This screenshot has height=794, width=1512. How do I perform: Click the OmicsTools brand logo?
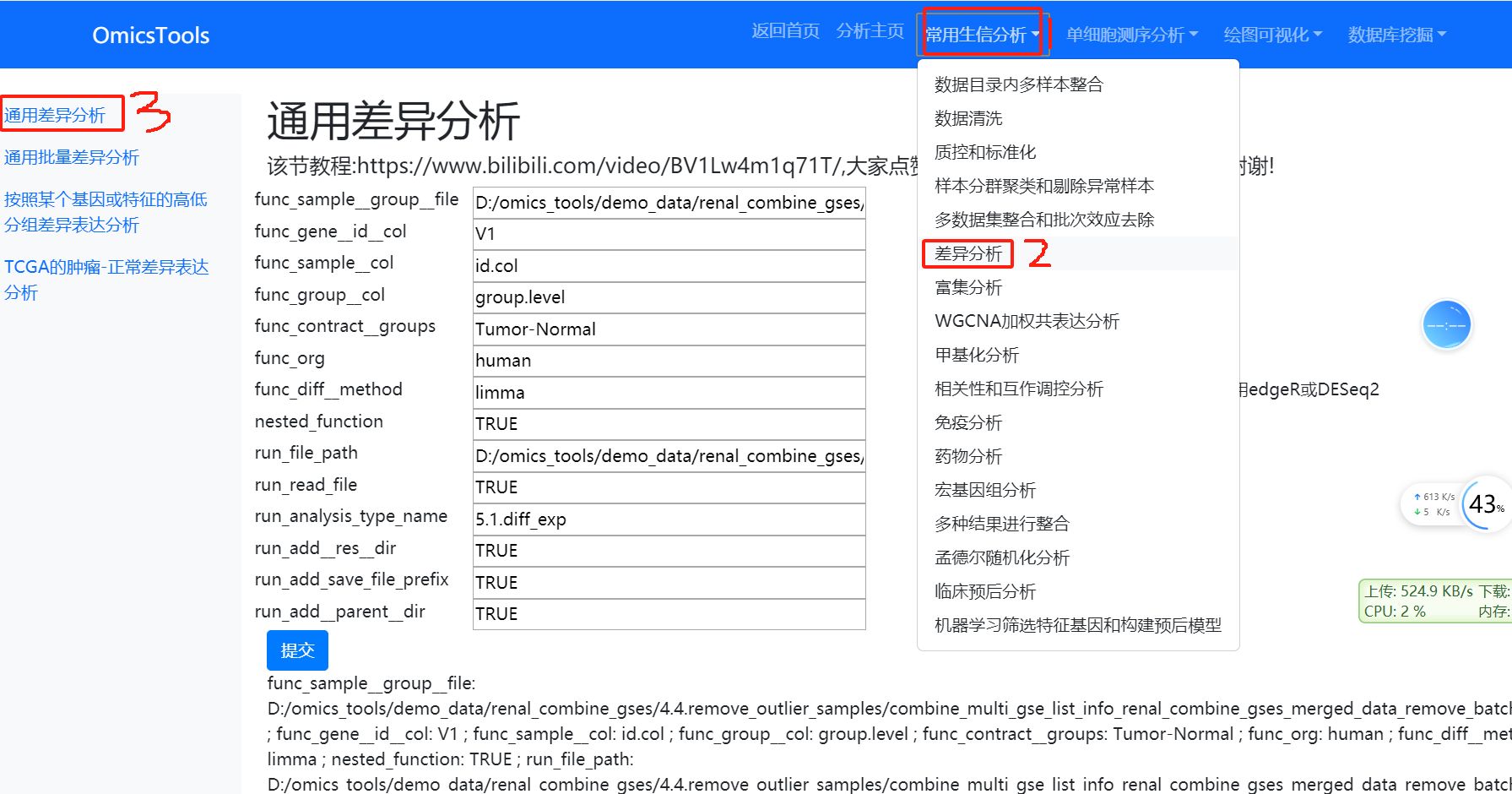pos(151,35)
